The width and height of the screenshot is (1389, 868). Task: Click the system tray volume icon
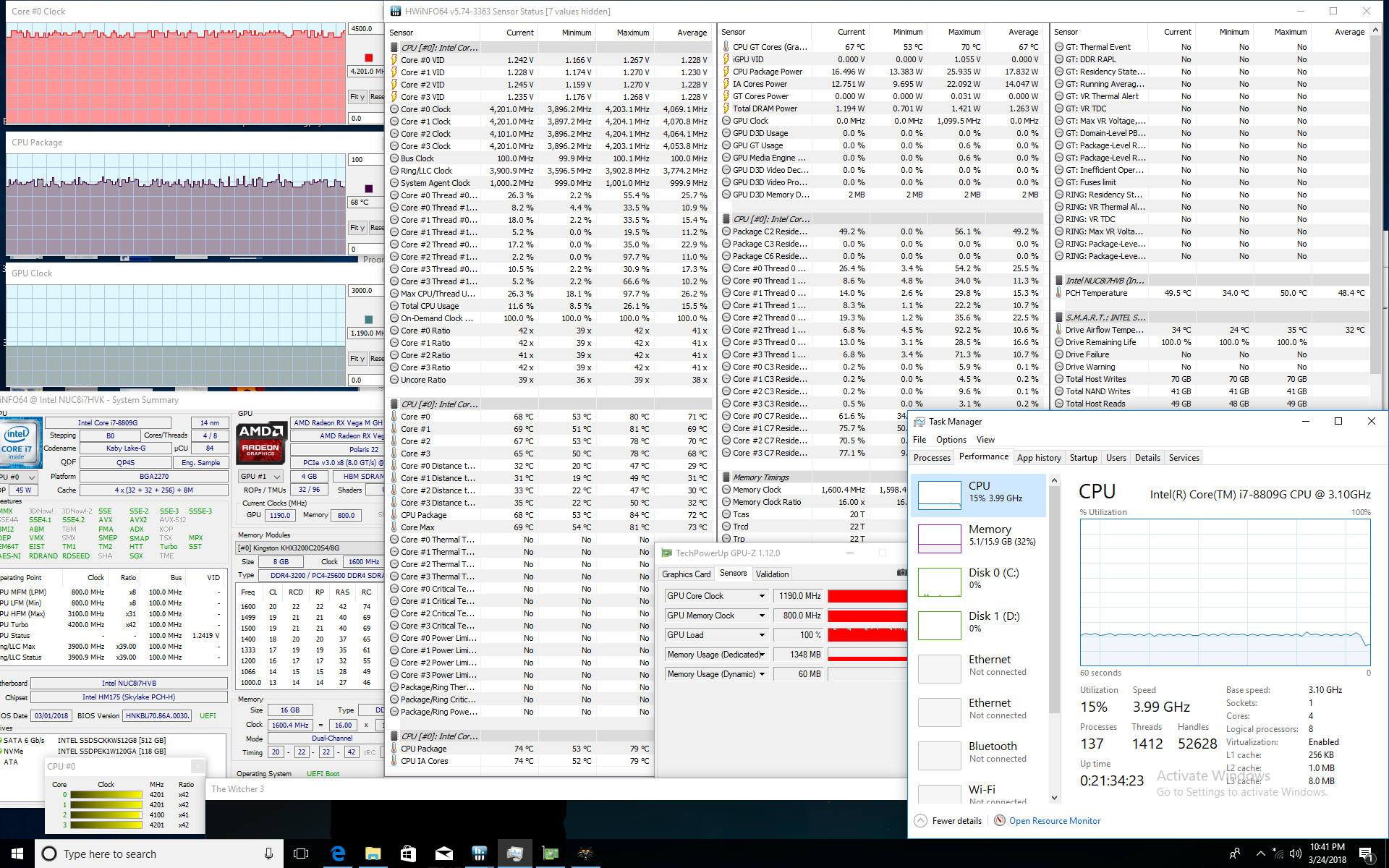coord(1295,854)
